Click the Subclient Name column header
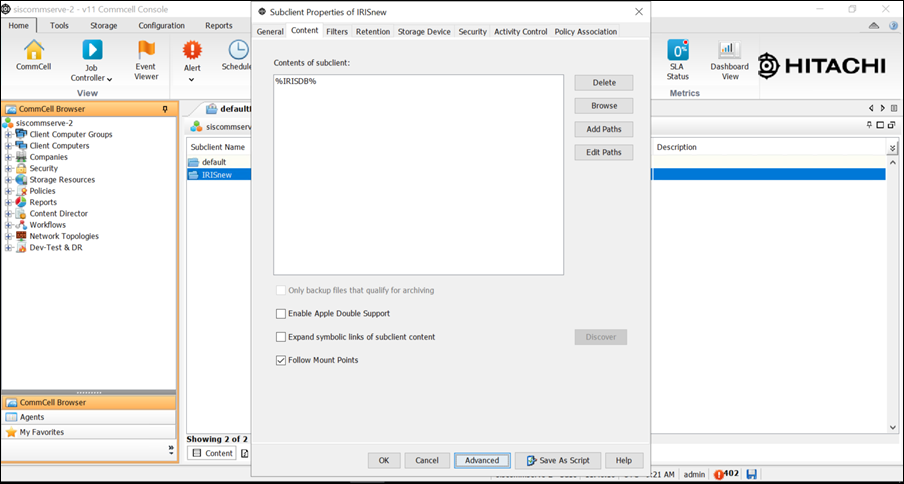904x484 pixels. pyautogui.click(x=218, y=147)
